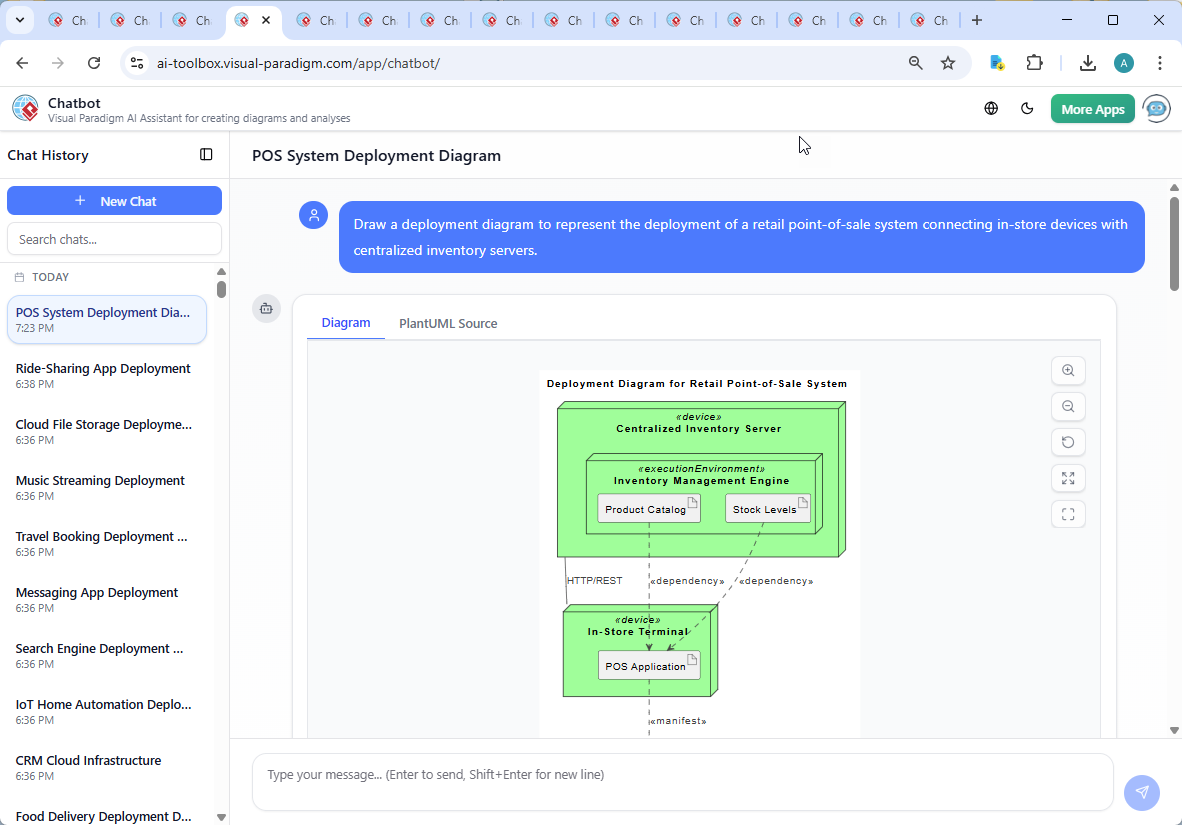The image size is (1182, 825).
Task: Open the Ride-Sharing App Deployment chat
Action: (102, 368)
